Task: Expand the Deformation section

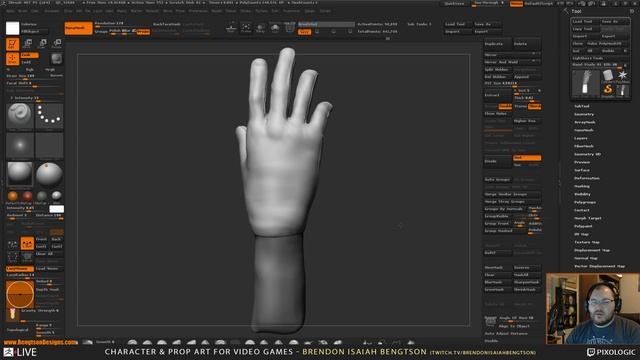Action: point(587,178)
